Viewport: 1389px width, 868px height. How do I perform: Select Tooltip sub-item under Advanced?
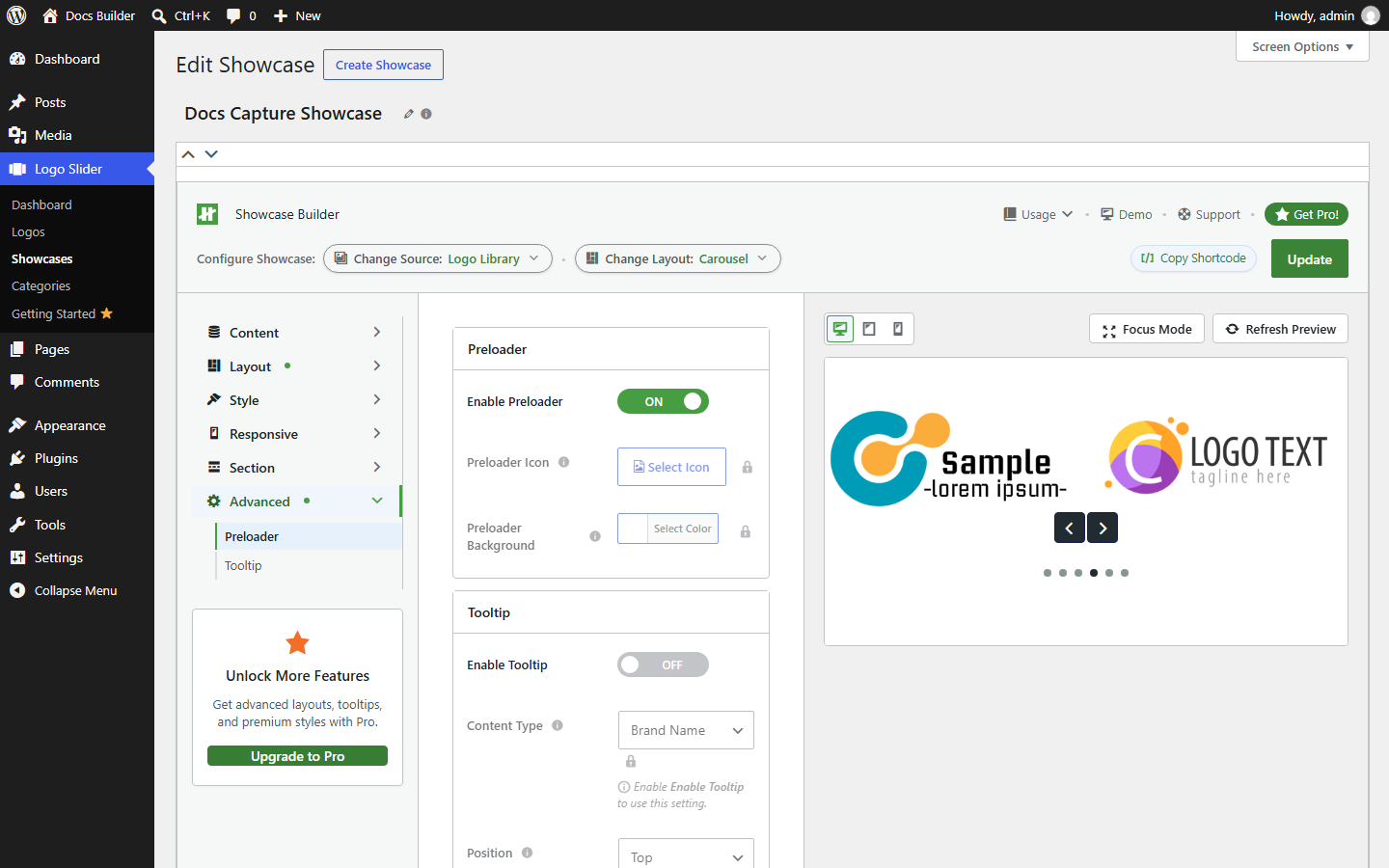tap(243, 565)
